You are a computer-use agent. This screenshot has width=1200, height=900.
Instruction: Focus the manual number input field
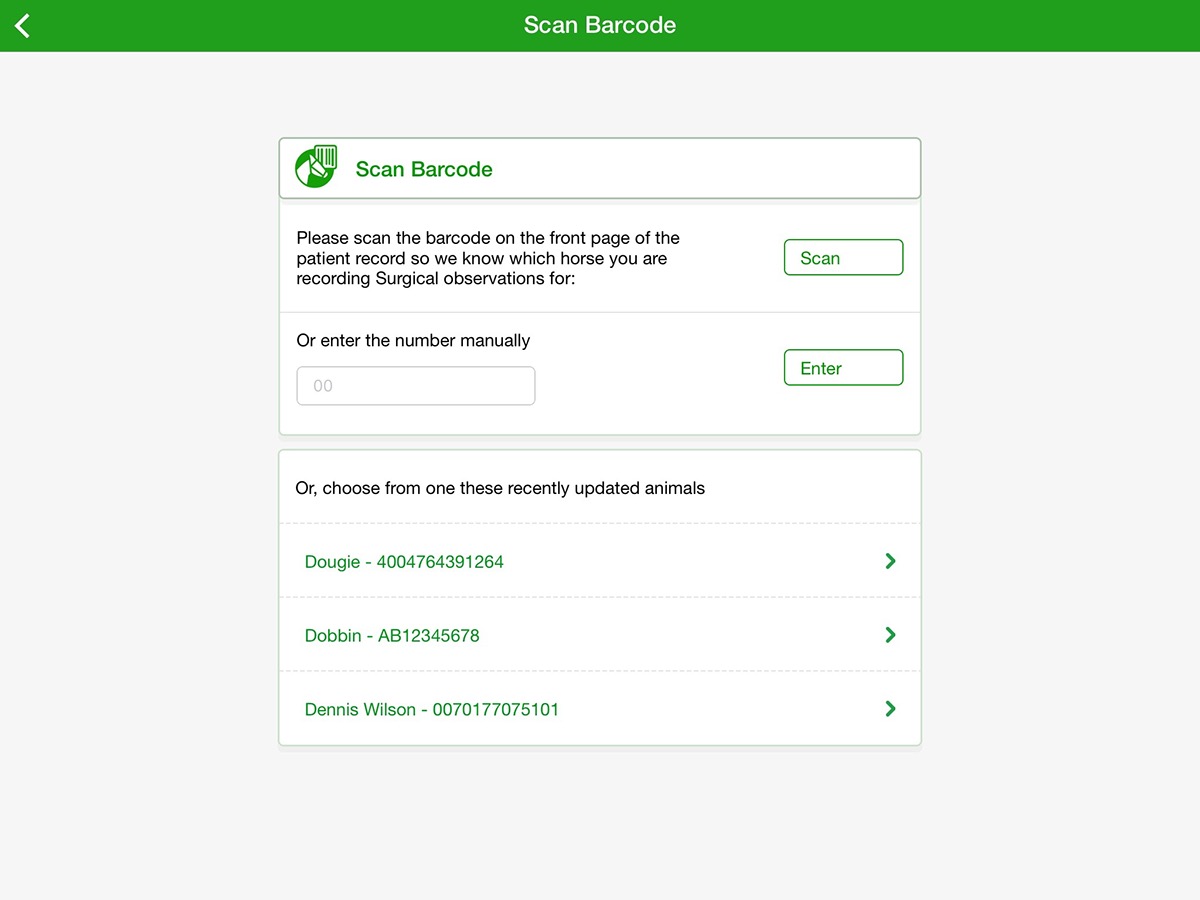(x=416, y=386)
